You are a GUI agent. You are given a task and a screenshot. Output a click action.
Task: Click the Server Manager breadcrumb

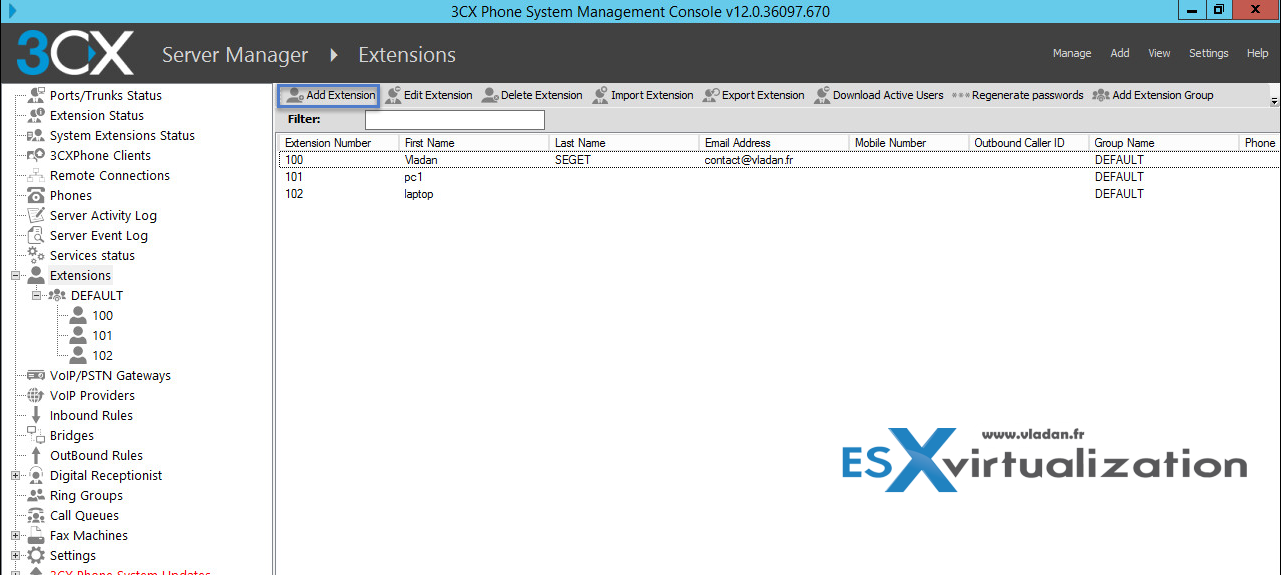click(235, 55)
